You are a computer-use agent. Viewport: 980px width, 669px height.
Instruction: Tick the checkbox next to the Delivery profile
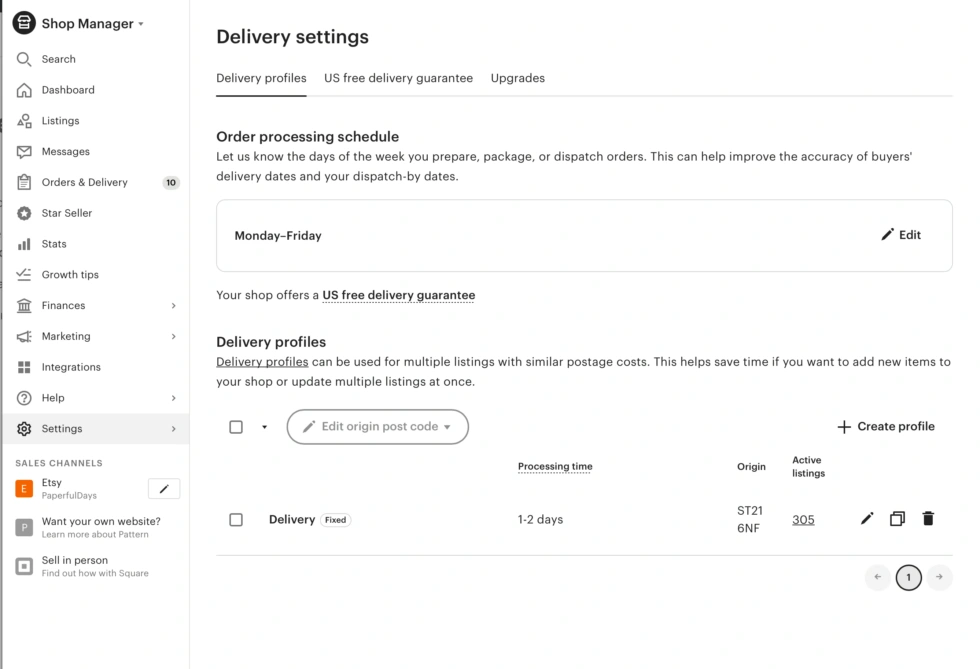click(236, 519)
